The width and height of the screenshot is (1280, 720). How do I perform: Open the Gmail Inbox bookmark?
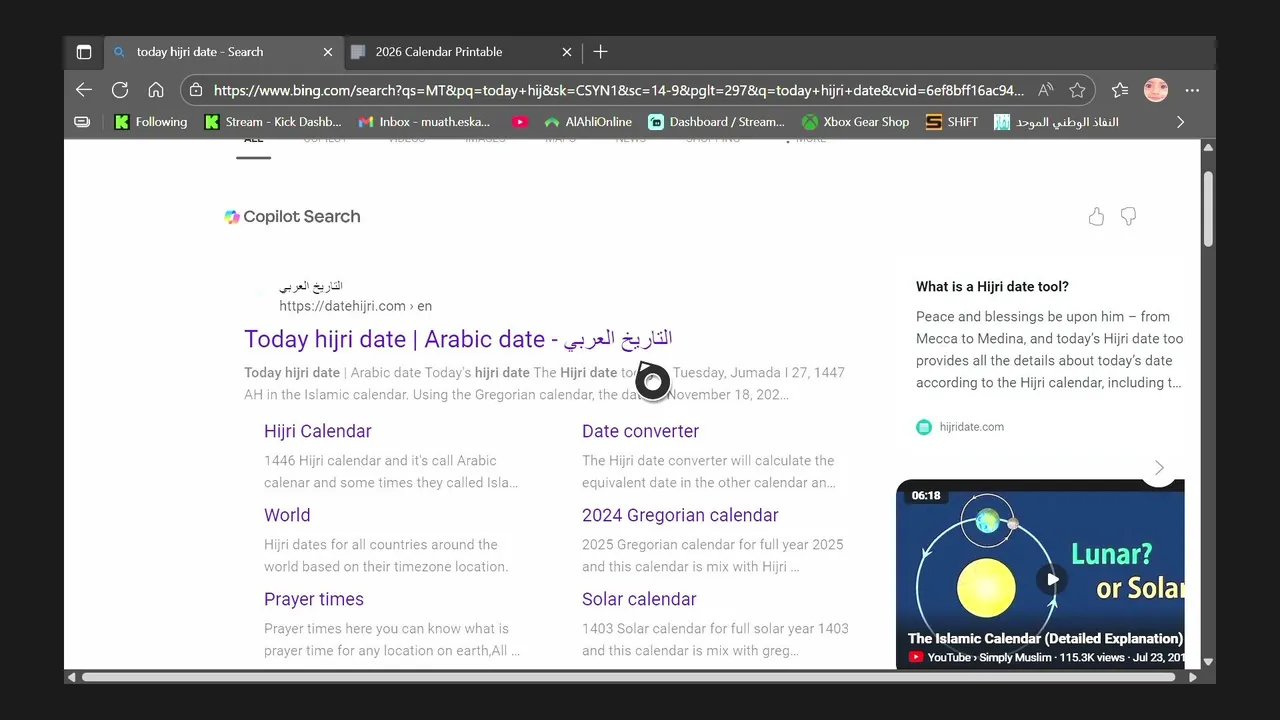pyautogui.click(x=424, y=122)
